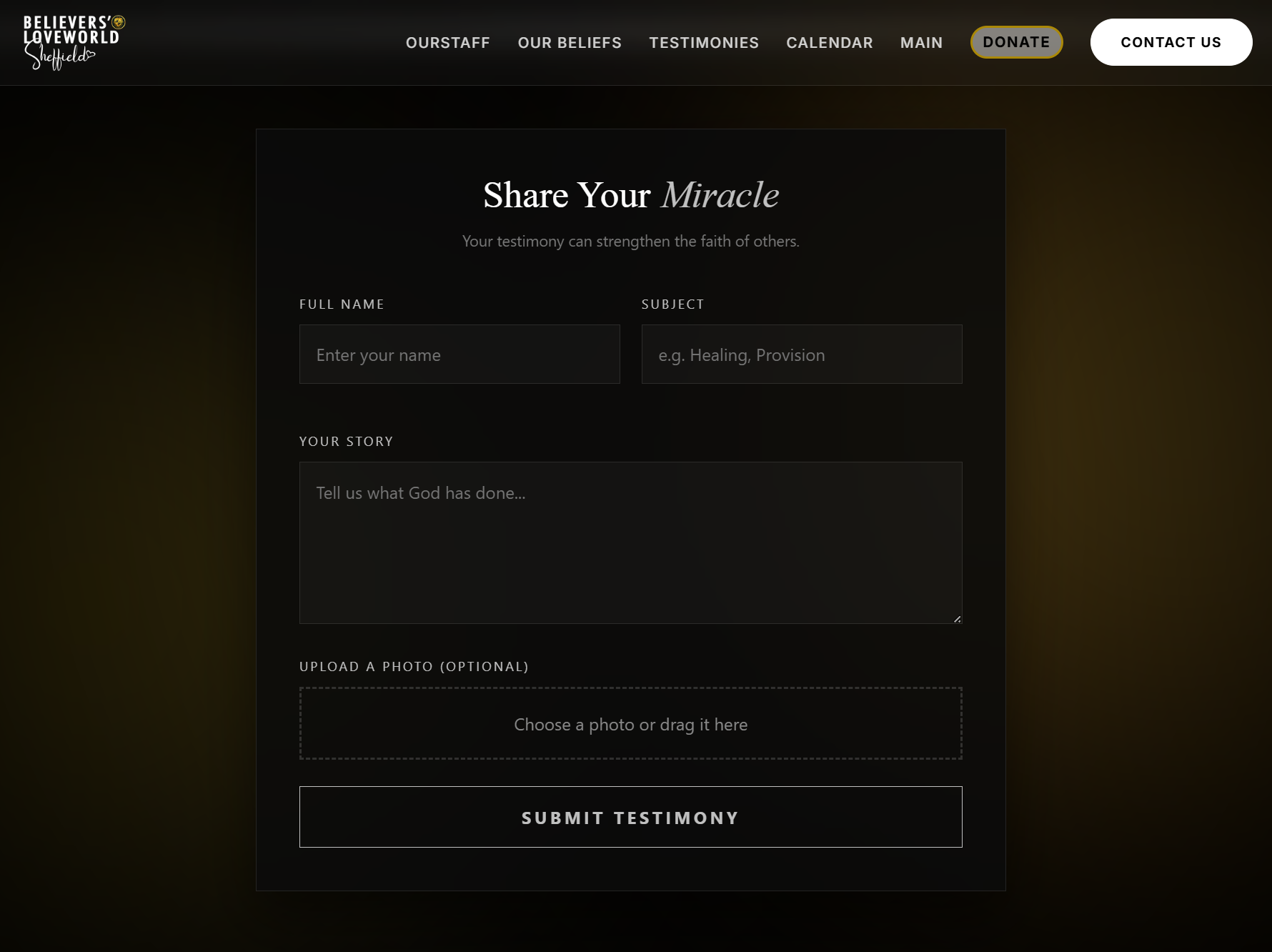The image size is (1272, 952).
Task: Submit the testimony form
Action: point(631,817)
